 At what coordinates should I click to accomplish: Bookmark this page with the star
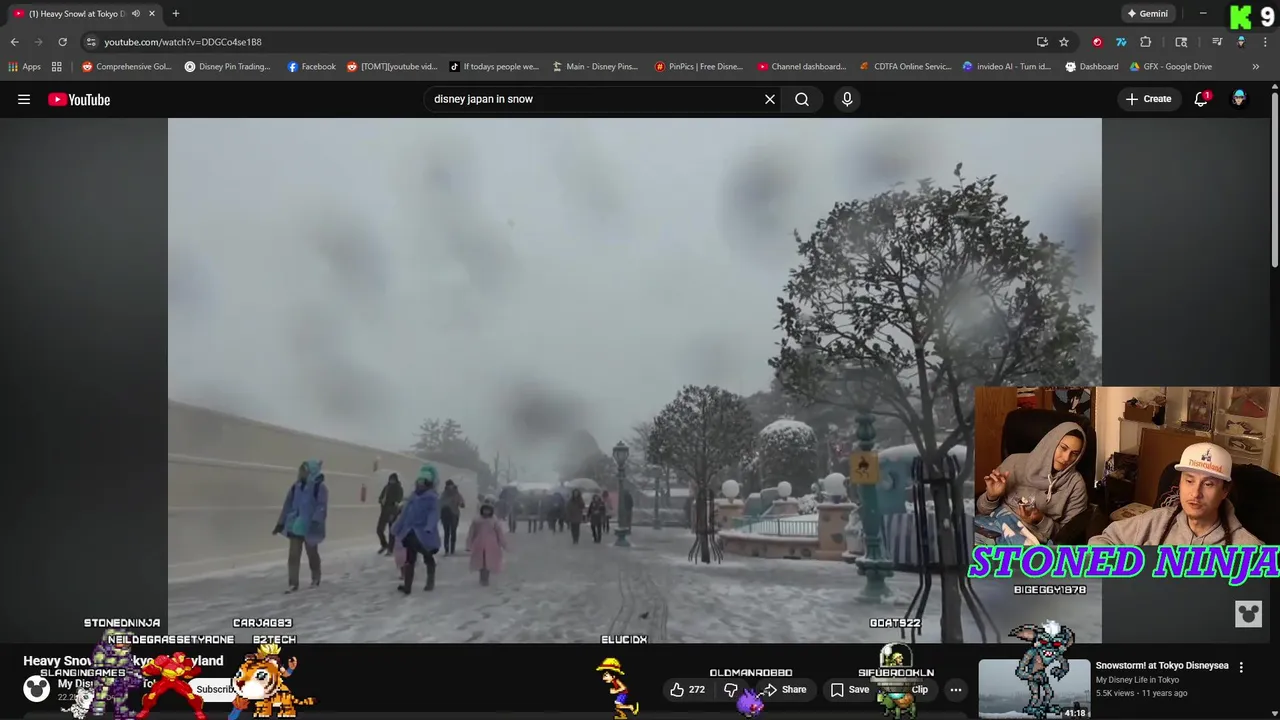pos(1064,42)
